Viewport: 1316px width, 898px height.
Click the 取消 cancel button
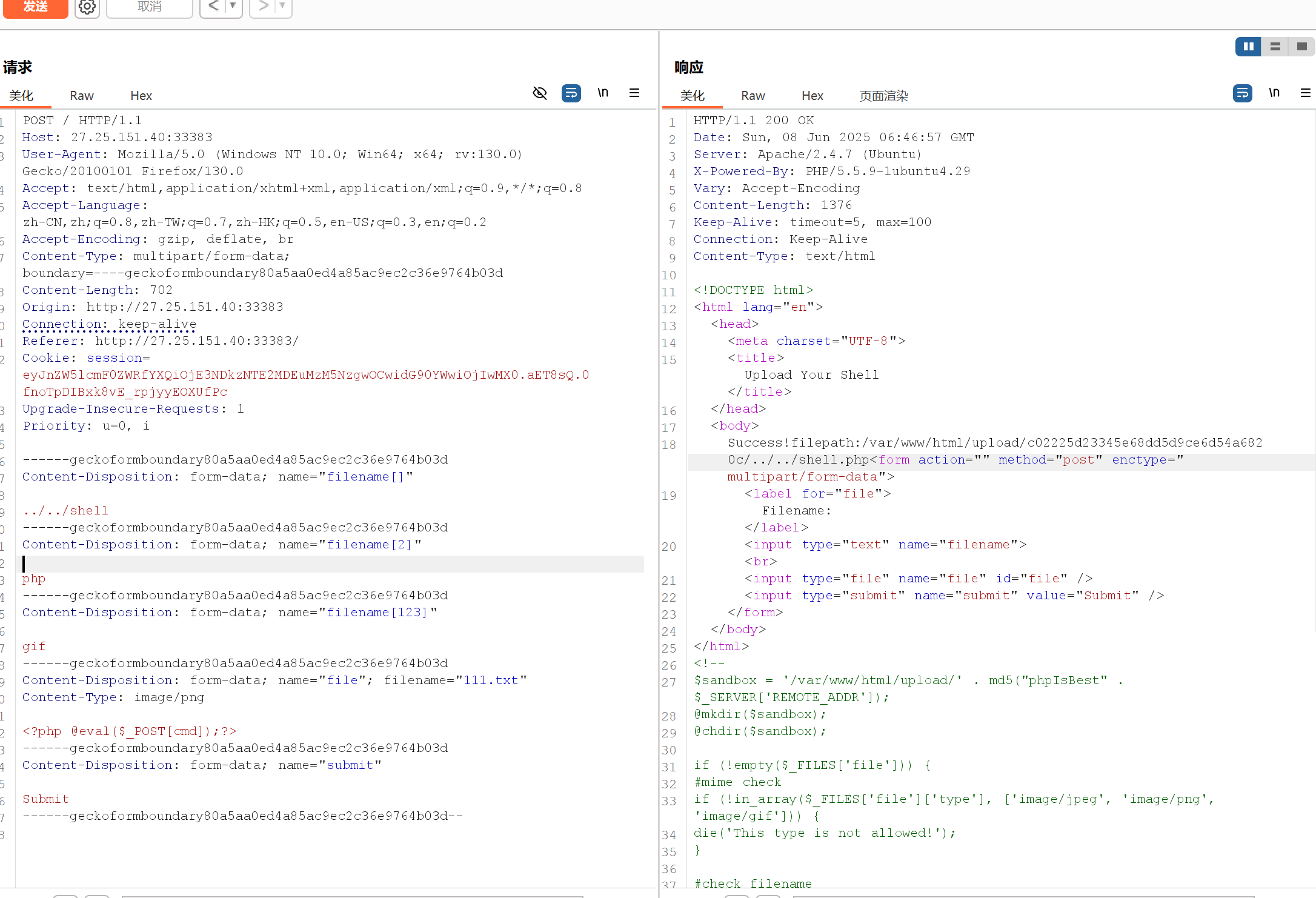[x=150, y=7]
